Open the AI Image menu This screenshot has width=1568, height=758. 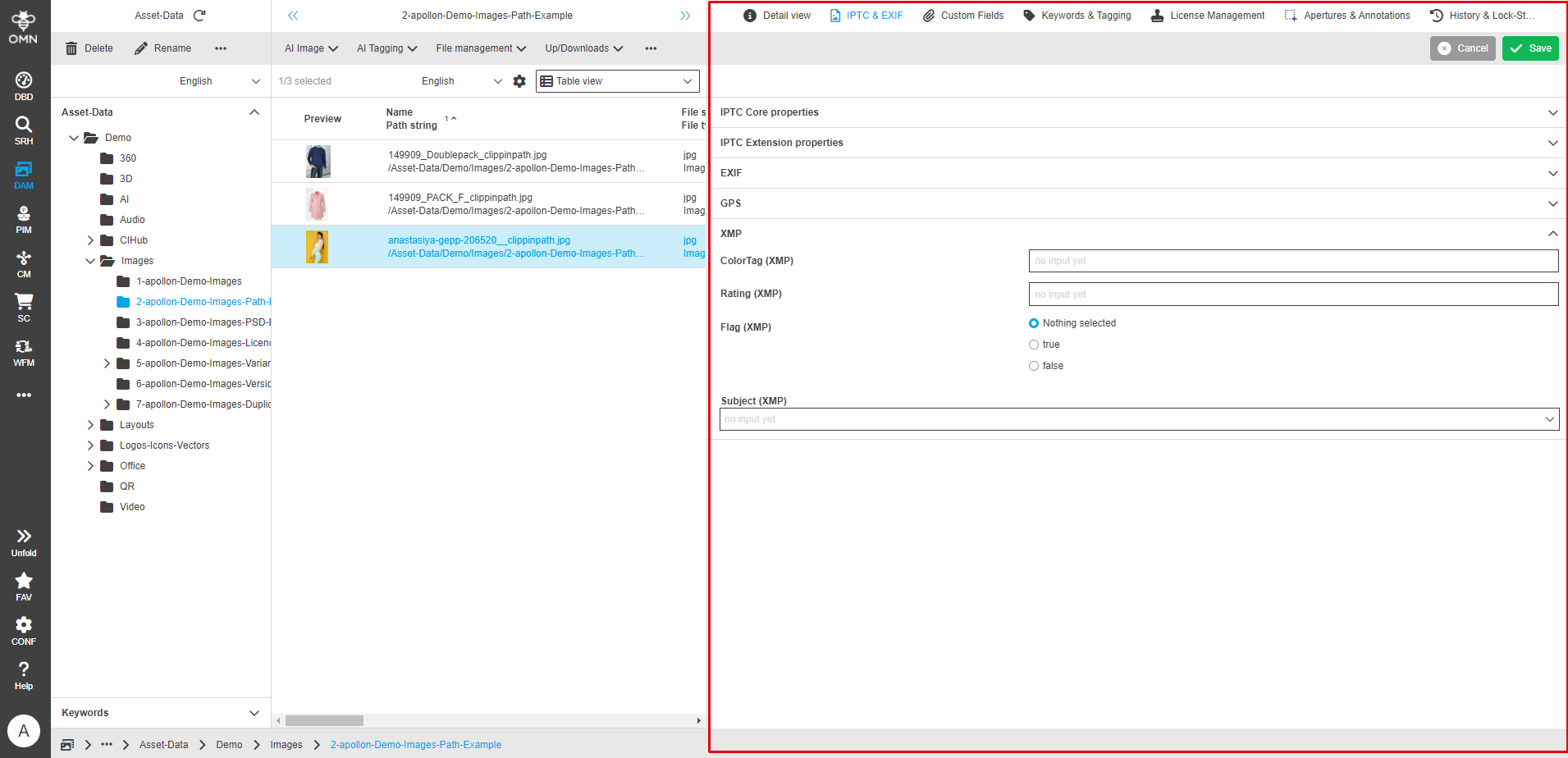coord(311,48)
